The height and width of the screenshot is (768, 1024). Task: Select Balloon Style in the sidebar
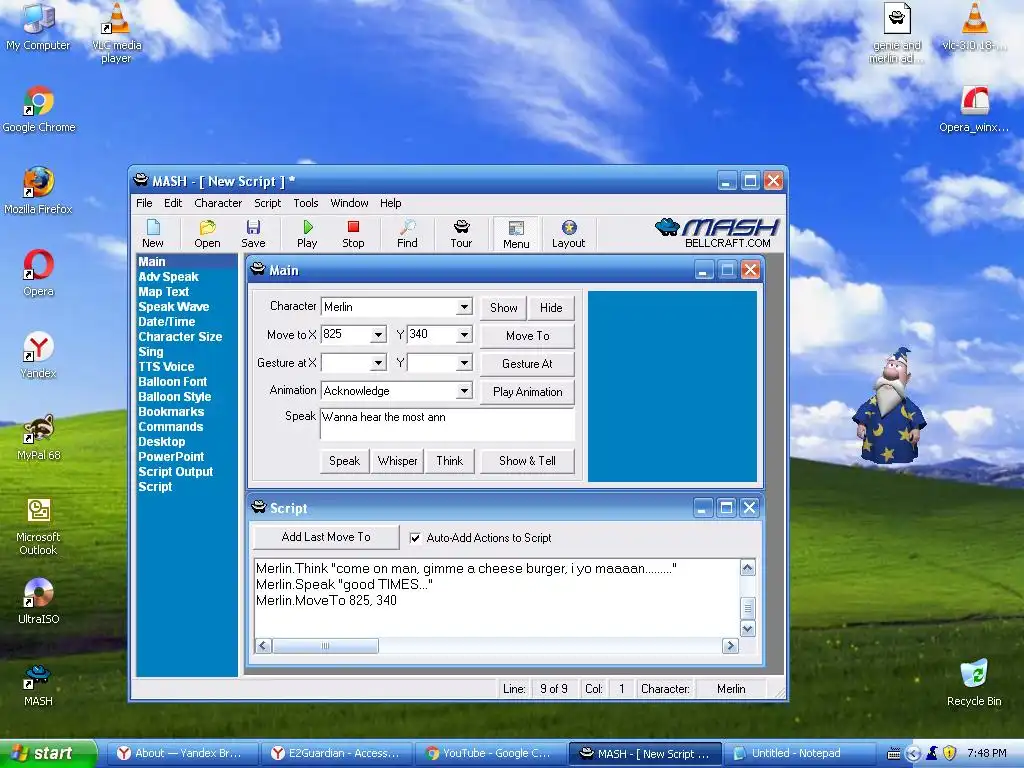[174, 397]
